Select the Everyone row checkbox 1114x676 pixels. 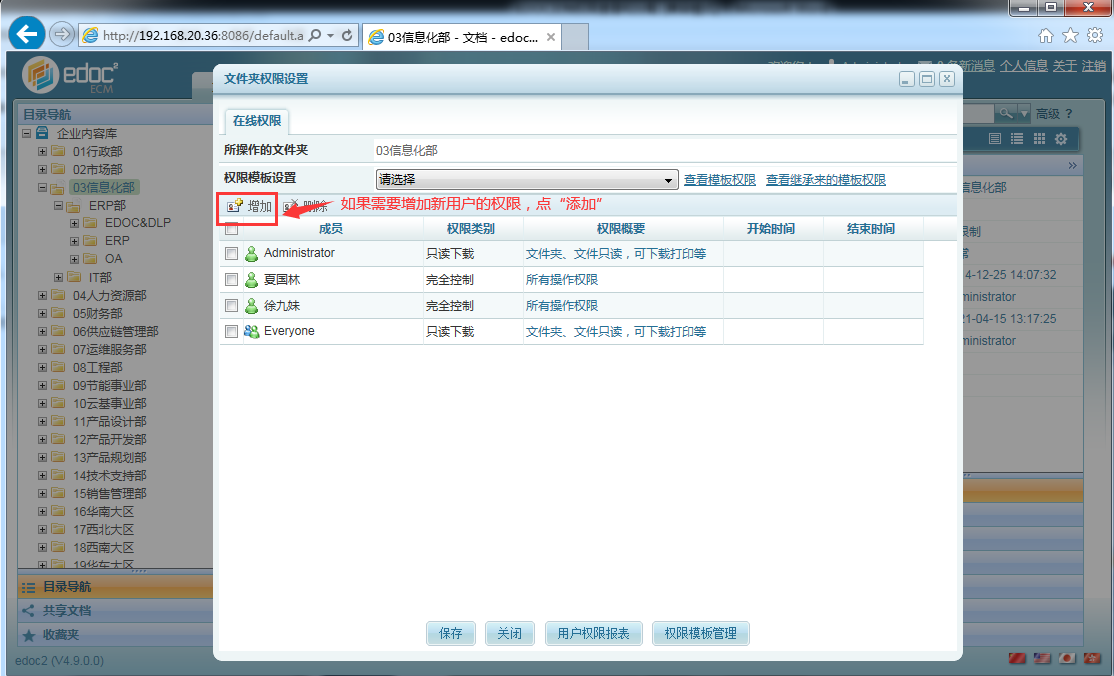point(232,332)
